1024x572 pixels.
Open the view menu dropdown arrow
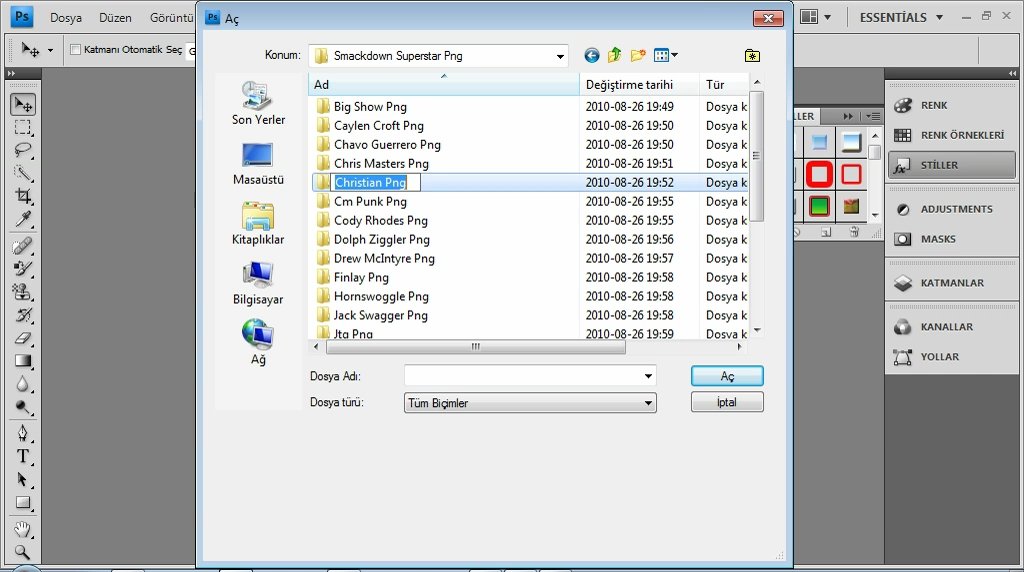[675, 56]
